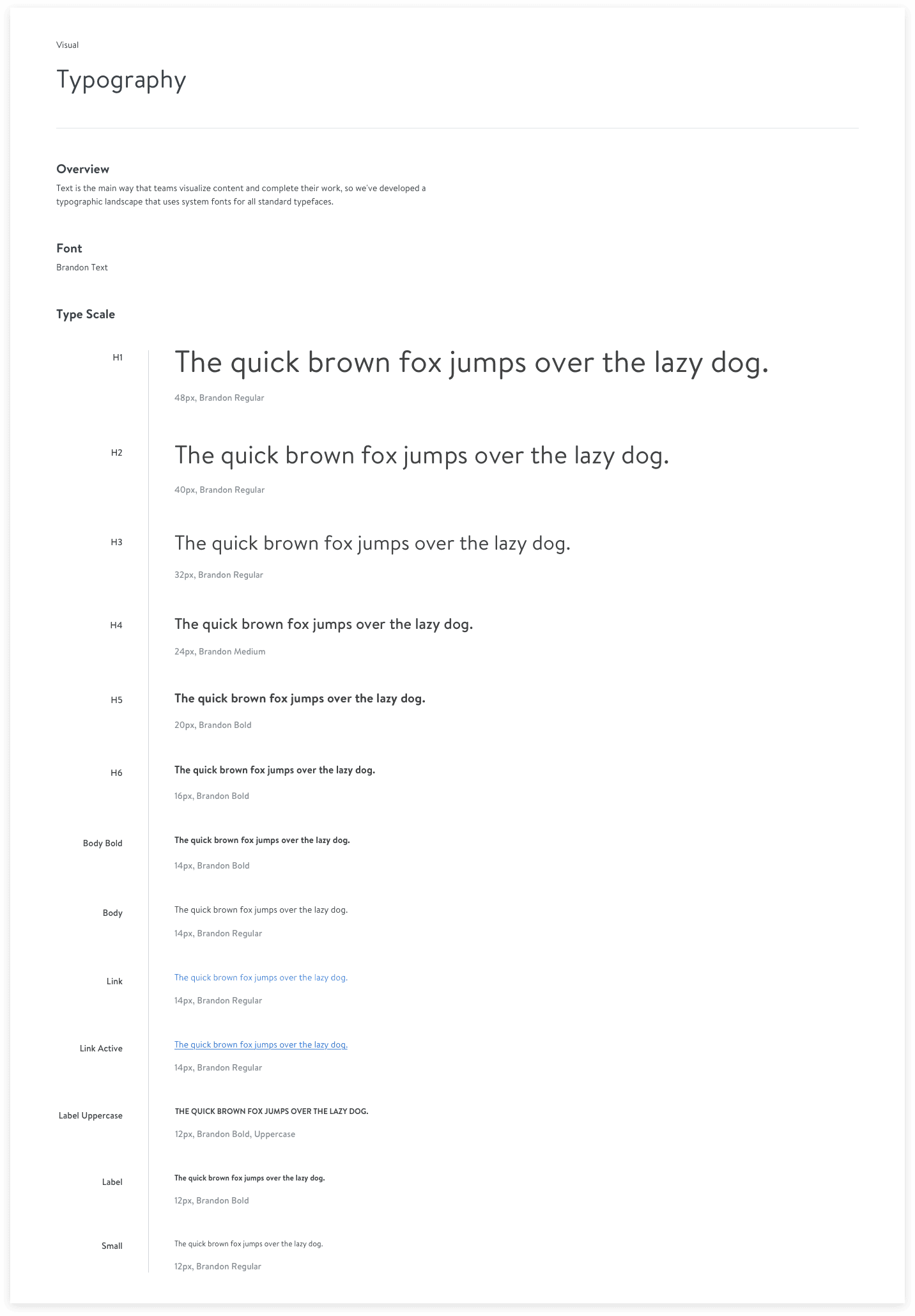915x1316 pixels.
Task: Click the 'Body' row label
Action: 112,913
